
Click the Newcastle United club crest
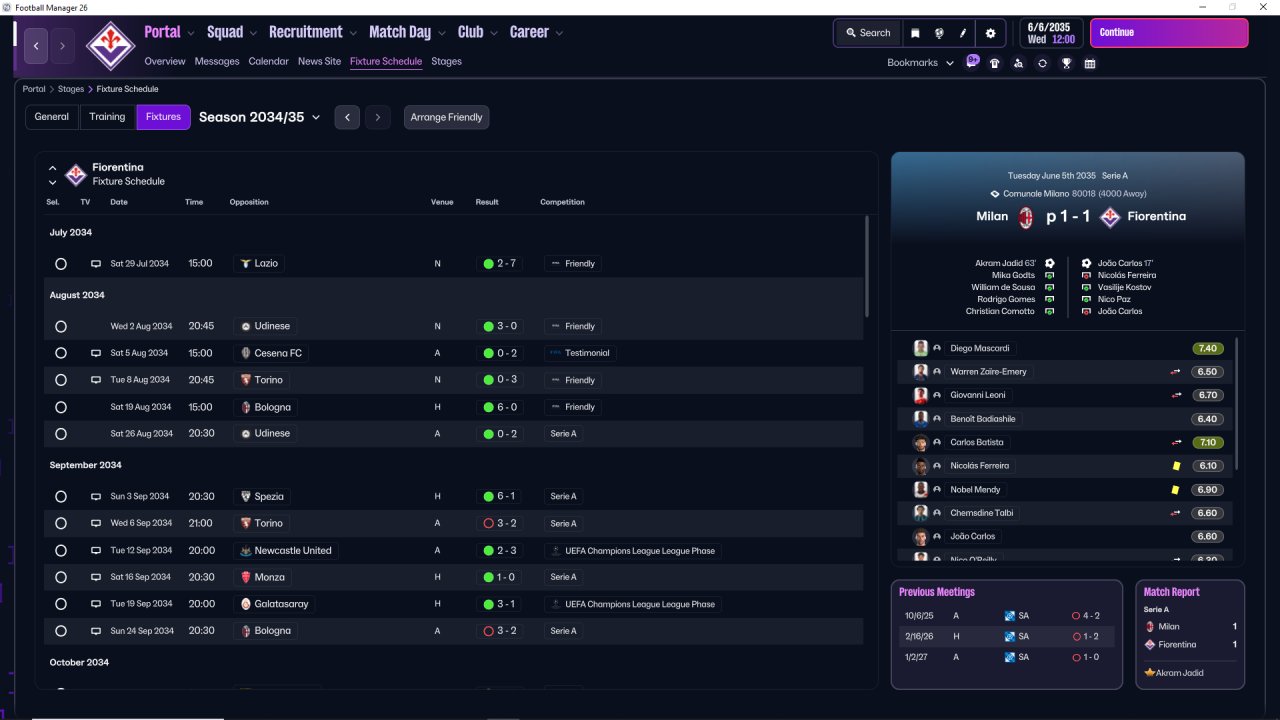pos(245,551)
